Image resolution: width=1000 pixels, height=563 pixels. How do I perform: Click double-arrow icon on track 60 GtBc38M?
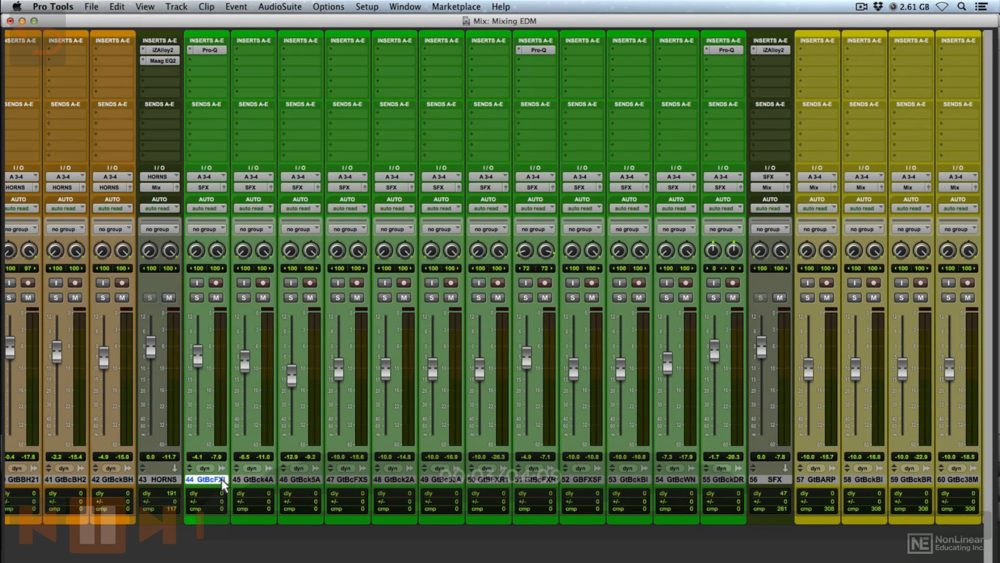coord(973,468)
